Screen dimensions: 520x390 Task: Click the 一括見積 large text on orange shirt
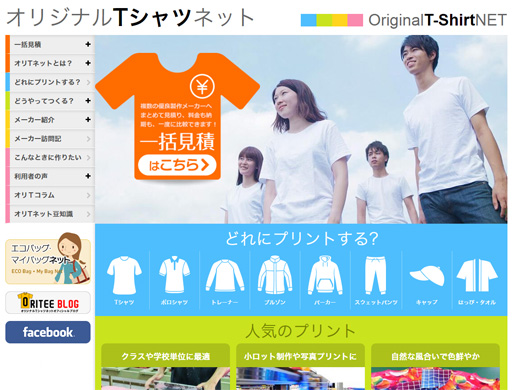[177, 141]
